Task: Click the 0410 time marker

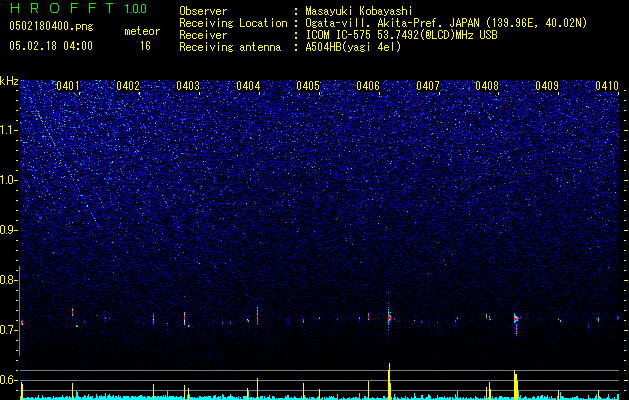Action: click(607, 86)
